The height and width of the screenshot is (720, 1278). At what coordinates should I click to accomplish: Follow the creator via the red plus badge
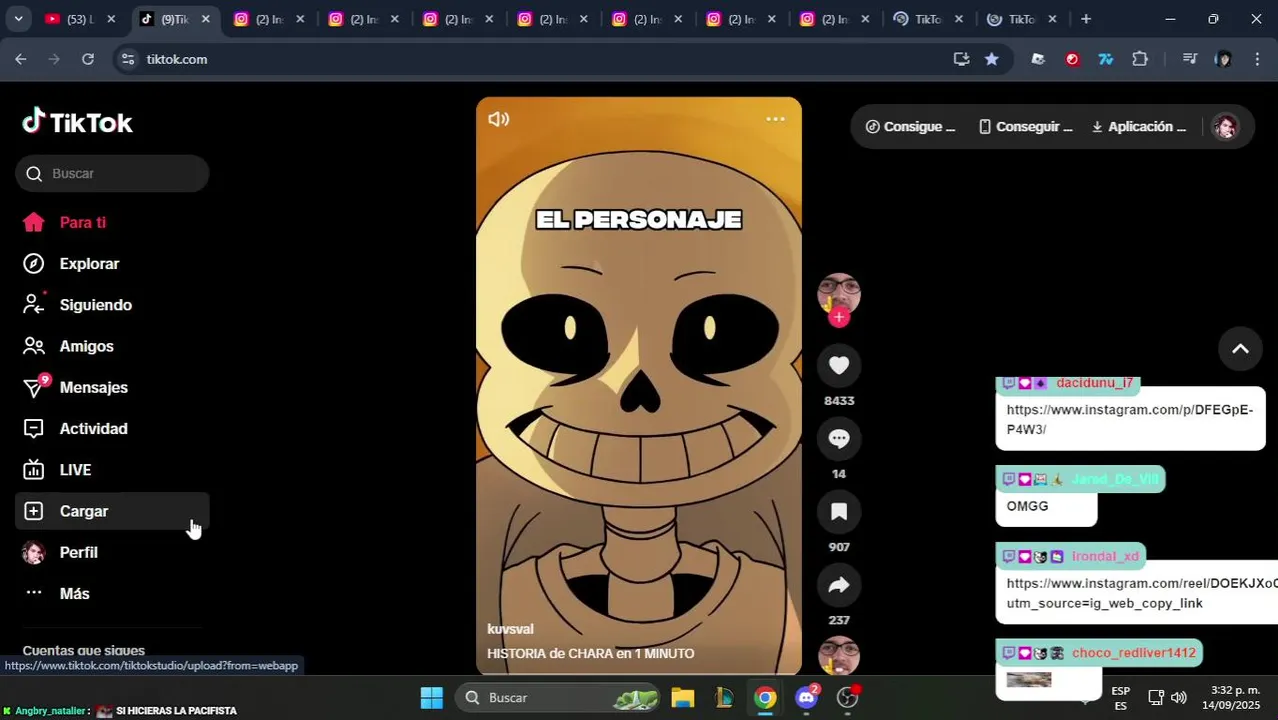[x=839, y=317]
